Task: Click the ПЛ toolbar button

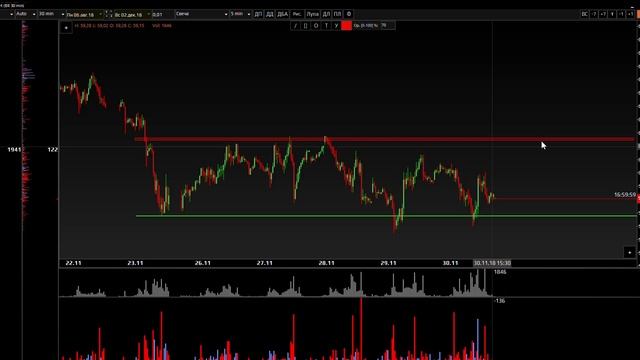Action: tap(337, 14)
